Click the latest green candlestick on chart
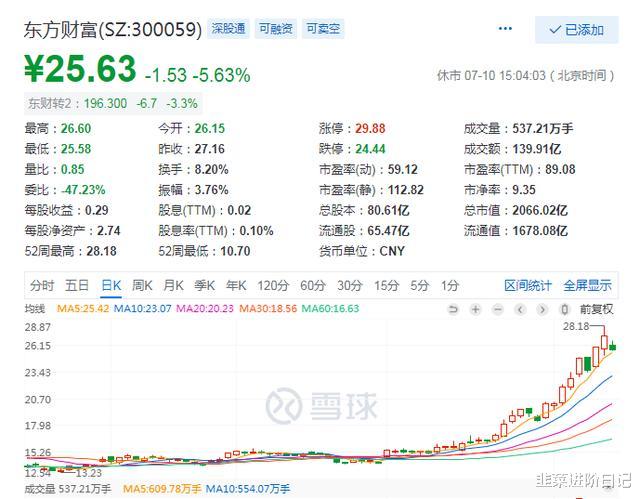Screen dimensions: 640x499 pyautogui.click(x=612, y=347)
